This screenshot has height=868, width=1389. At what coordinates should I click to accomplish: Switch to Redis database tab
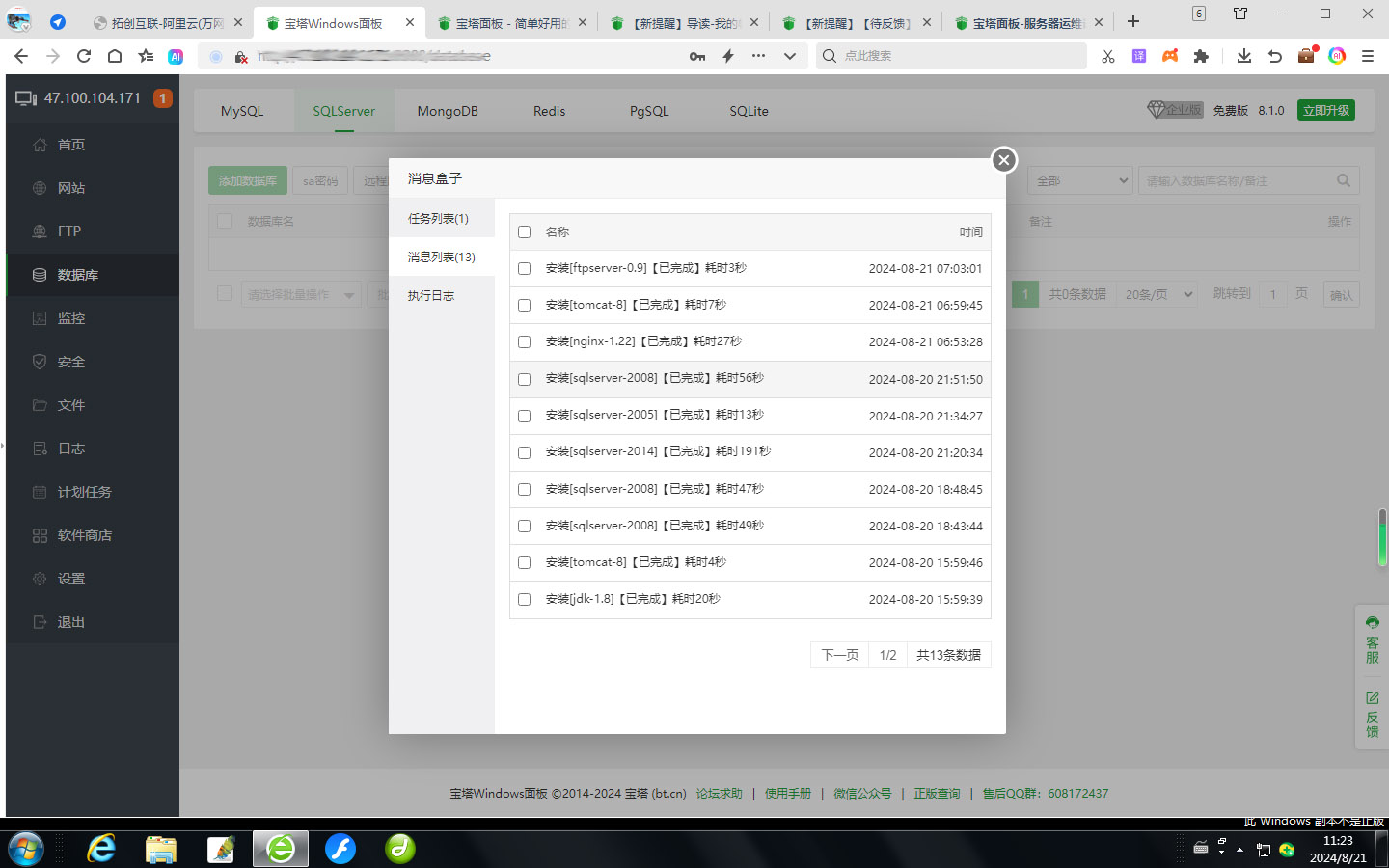click(x=549, y=111)
